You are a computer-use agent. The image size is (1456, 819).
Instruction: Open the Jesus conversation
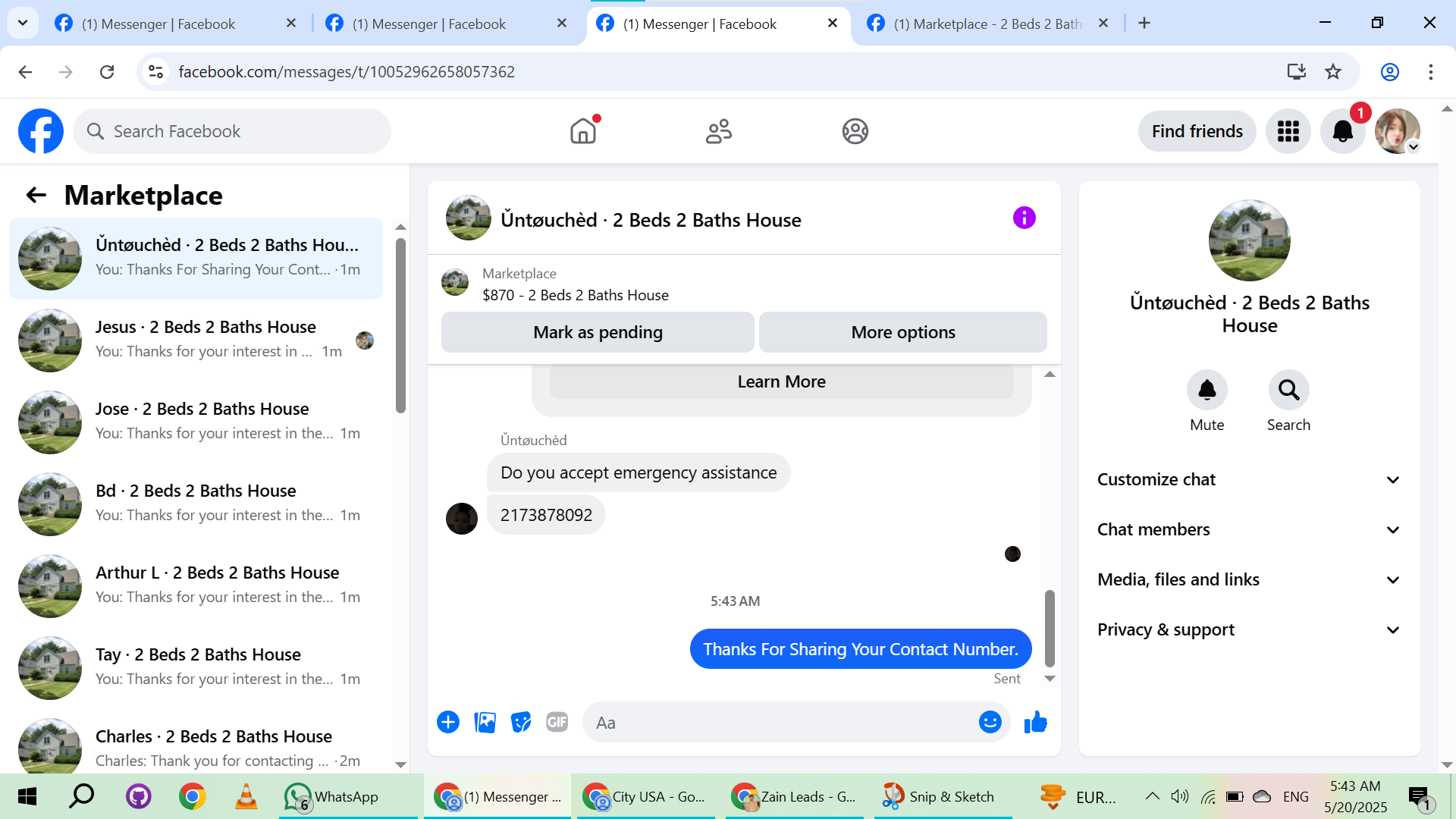197,339
